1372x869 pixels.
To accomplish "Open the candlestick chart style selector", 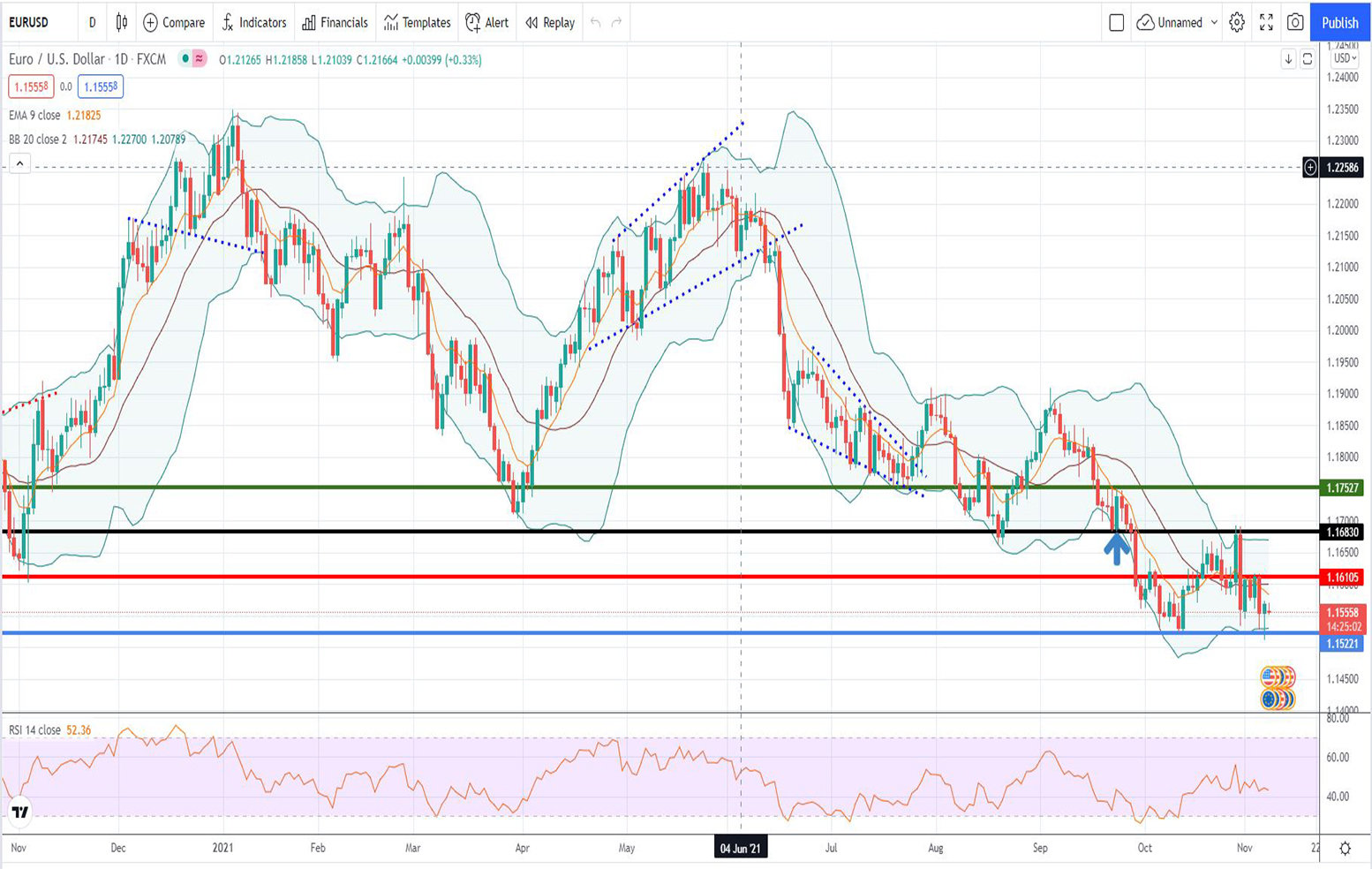I will pos(122,22).
